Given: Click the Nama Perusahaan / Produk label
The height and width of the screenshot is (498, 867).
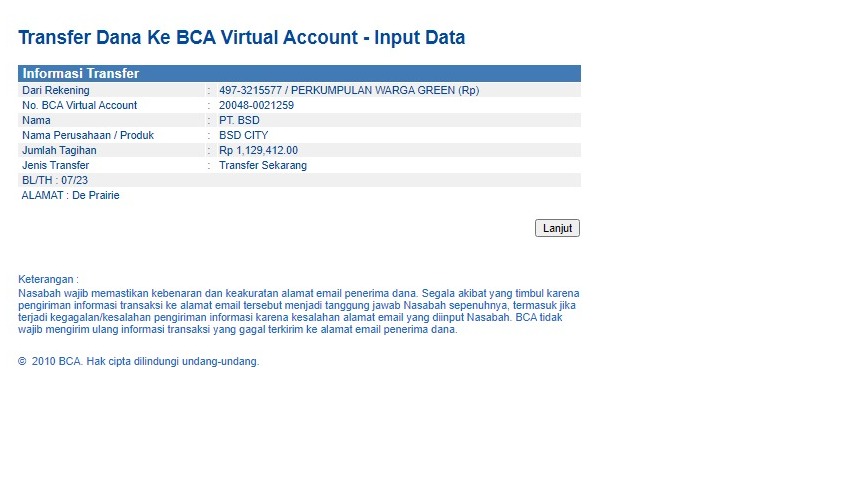Looking at the screenshot, I should (x=87, y=135).
